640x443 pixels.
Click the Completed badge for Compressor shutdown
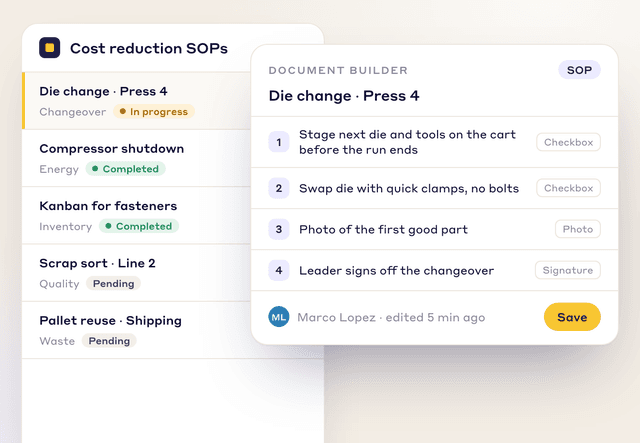(125, 169)
